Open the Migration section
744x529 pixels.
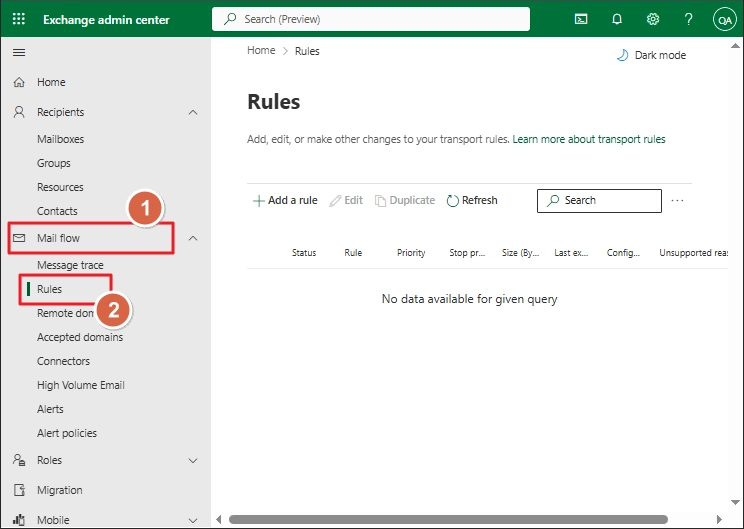pyautogui.click(x=60, y=490)
